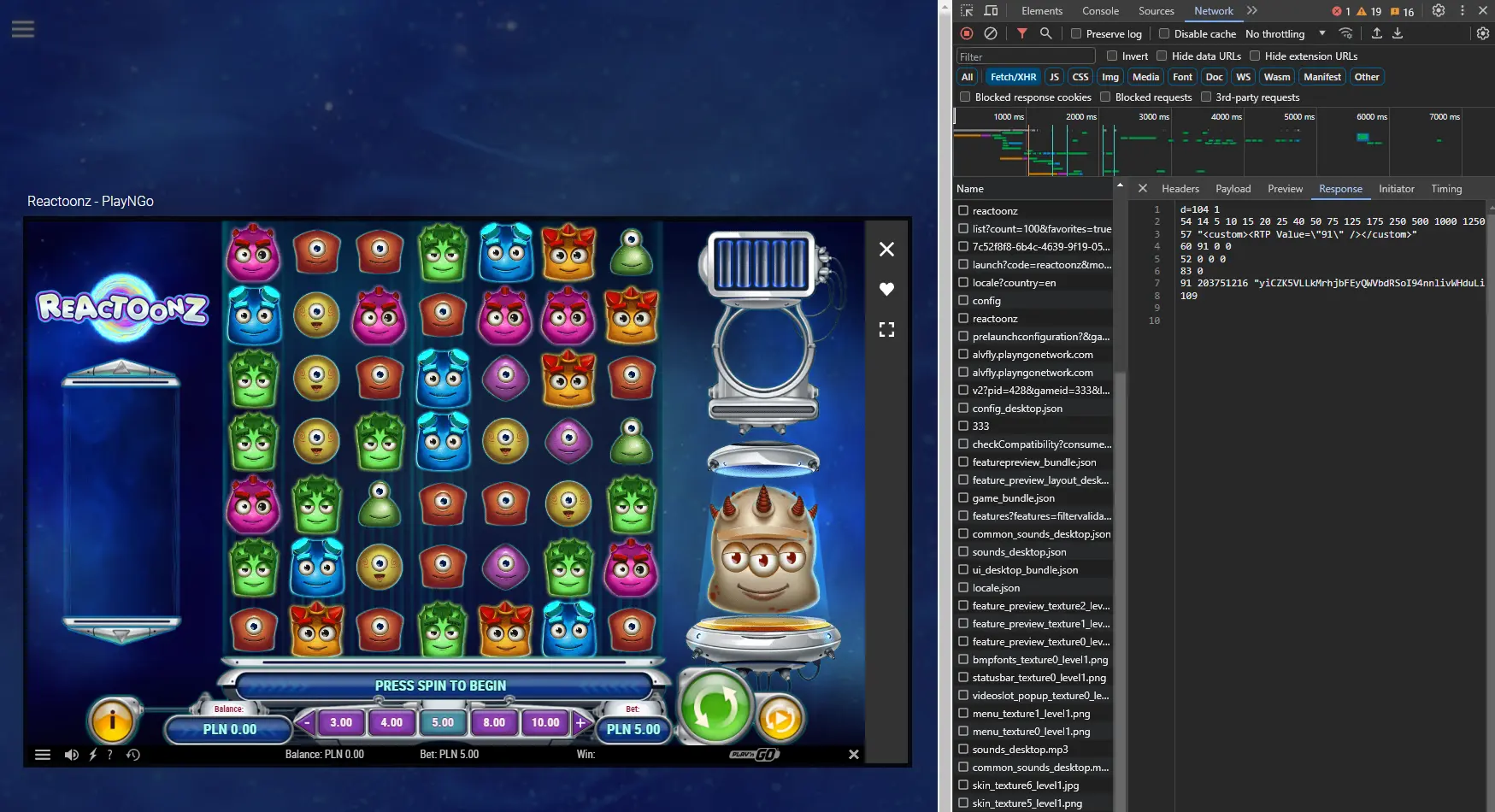The height and width of the screenshot is (812, 1495).
Task: Check Blocked response cookies checkbox
Action: pyautogui.click(x=965, y=97)
